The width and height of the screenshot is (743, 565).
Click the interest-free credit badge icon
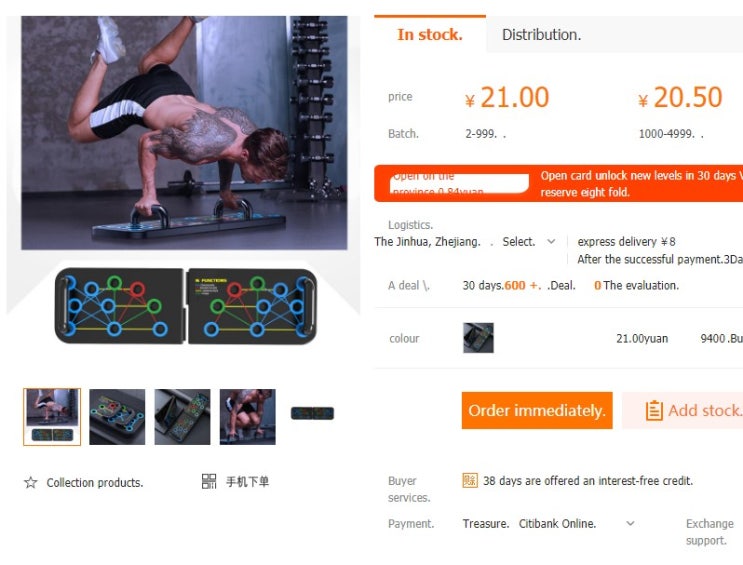coord(470,480)
